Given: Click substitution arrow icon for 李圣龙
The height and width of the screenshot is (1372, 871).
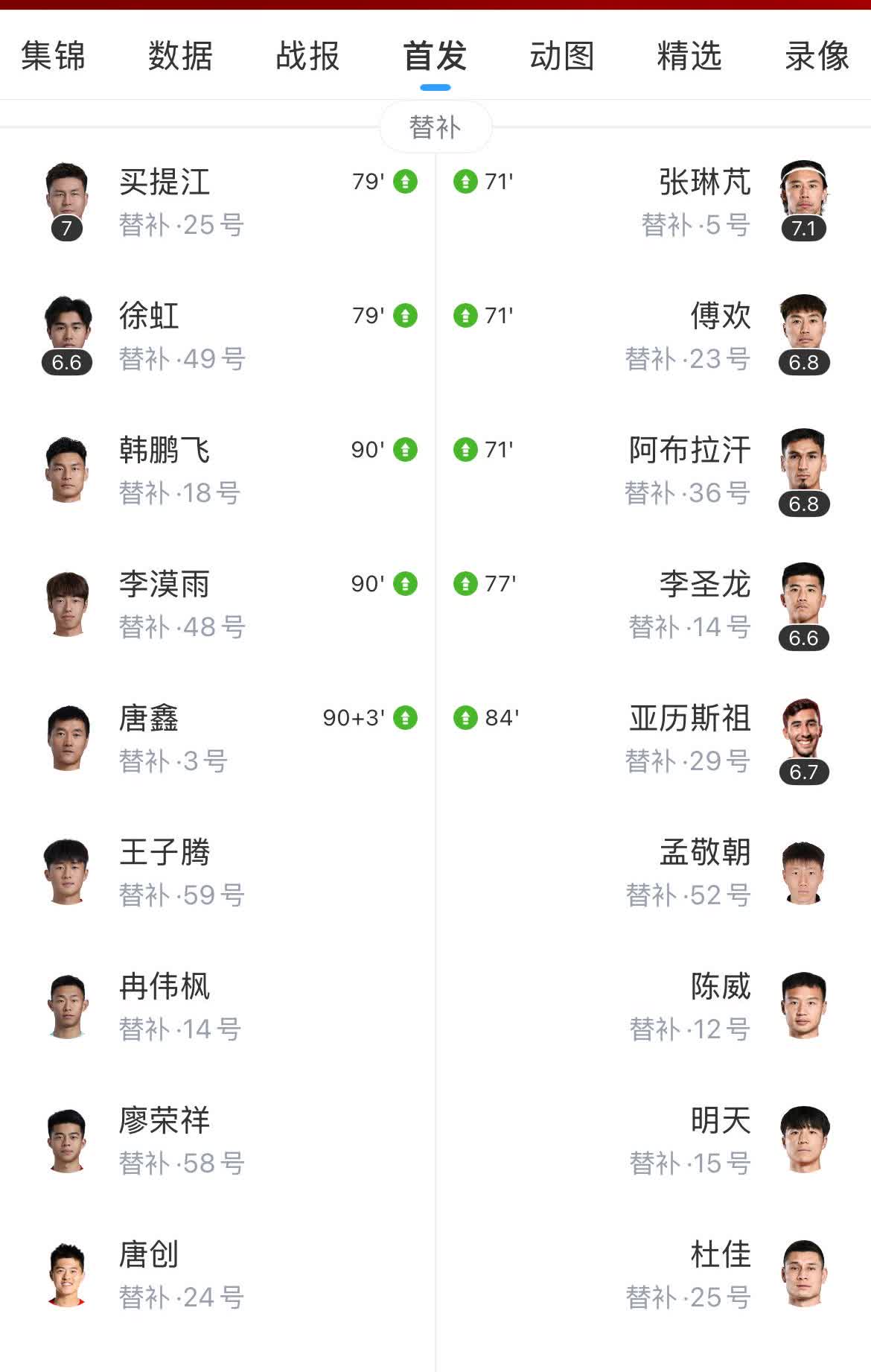Looking at the screenshot, I should [x=465, y=584].
